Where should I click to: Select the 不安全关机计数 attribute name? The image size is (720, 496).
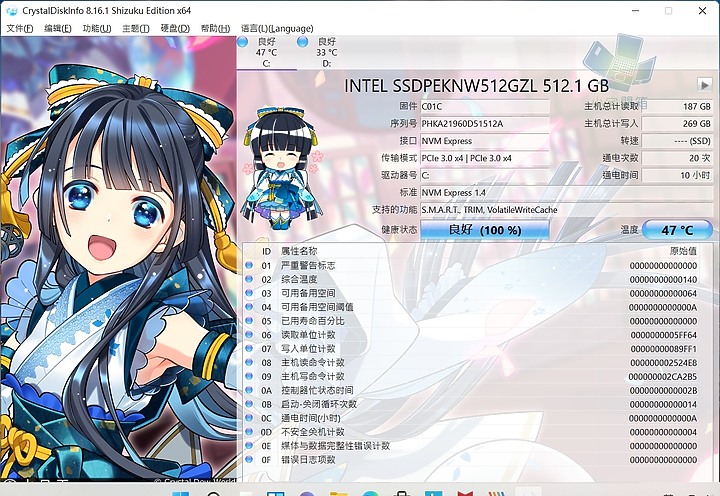pos(313,432)
